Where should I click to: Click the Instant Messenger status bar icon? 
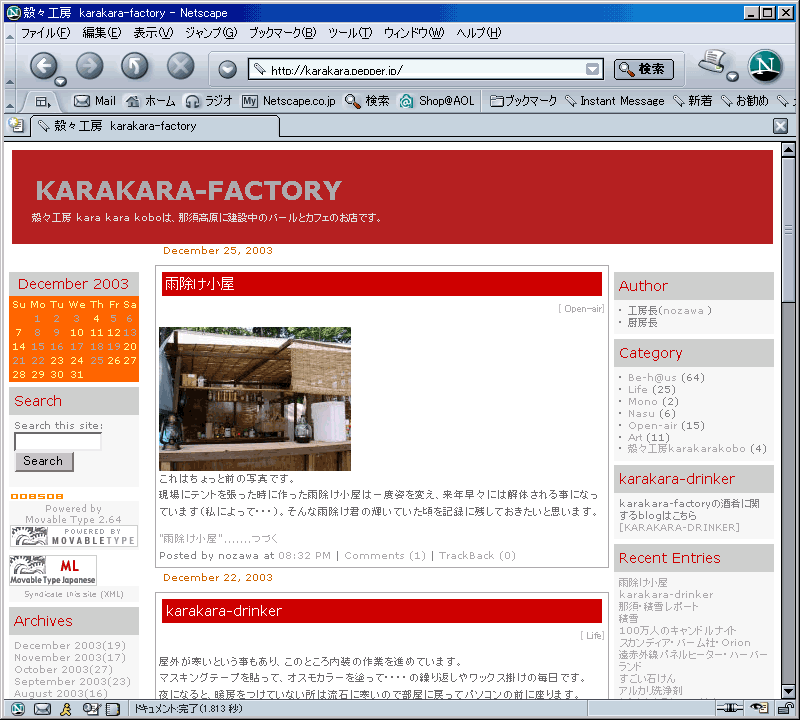(x=66, y=708)
